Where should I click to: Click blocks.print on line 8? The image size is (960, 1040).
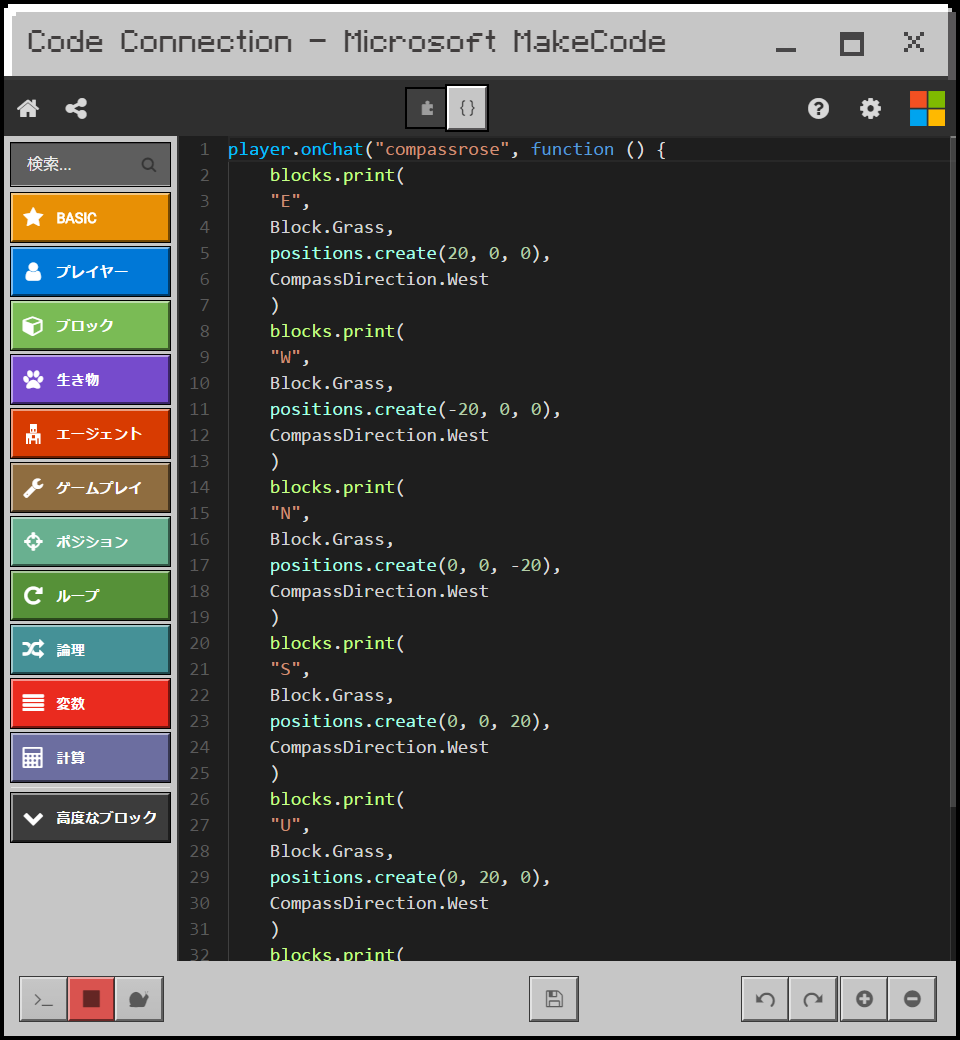[x=332, y=331]
